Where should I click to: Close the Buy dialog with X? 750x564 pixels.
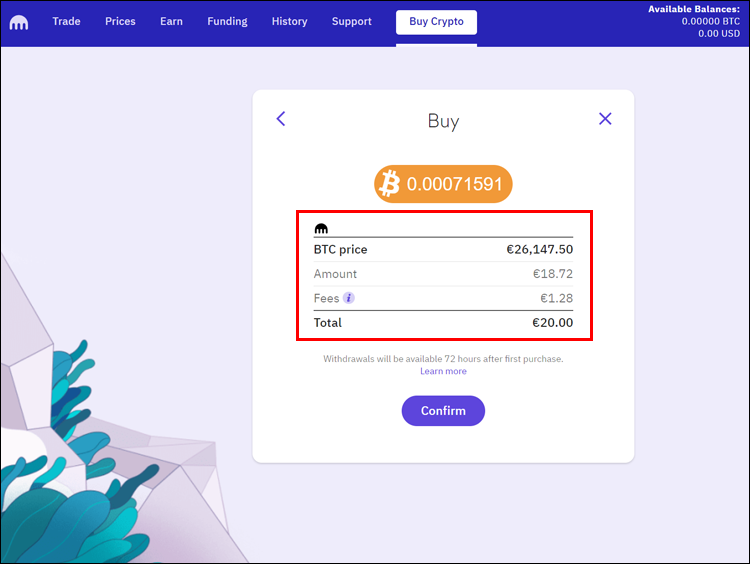coord(605,119)
